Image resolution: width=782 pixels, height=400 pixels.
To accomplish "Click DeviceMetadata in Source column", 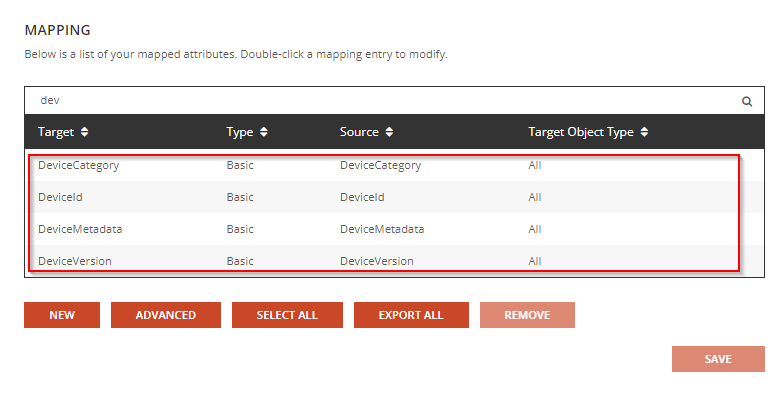I will [x=382, y=229].
